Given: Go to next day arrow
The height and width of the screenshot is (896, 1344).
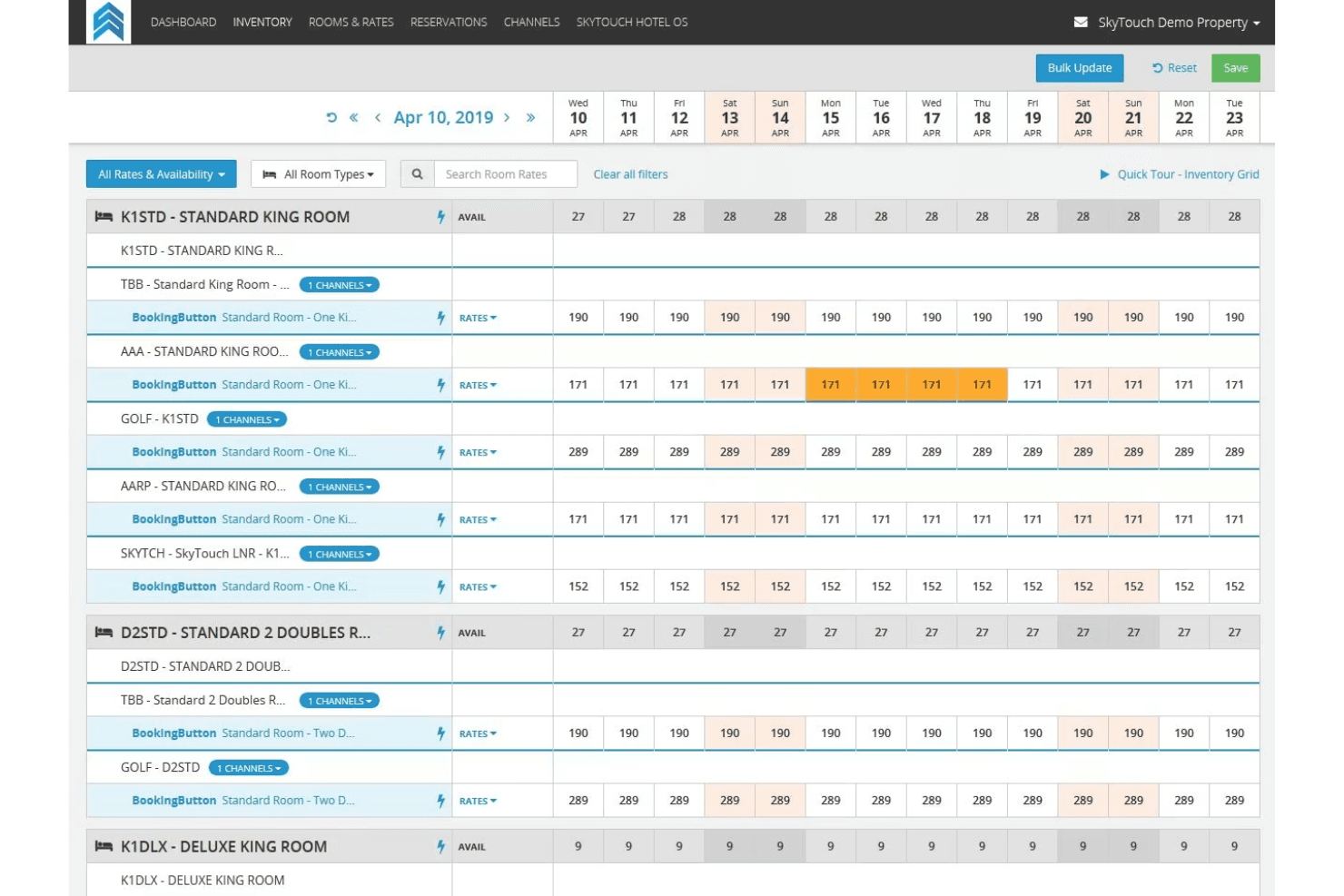Looking at the screenshot, I should (507, 117).
